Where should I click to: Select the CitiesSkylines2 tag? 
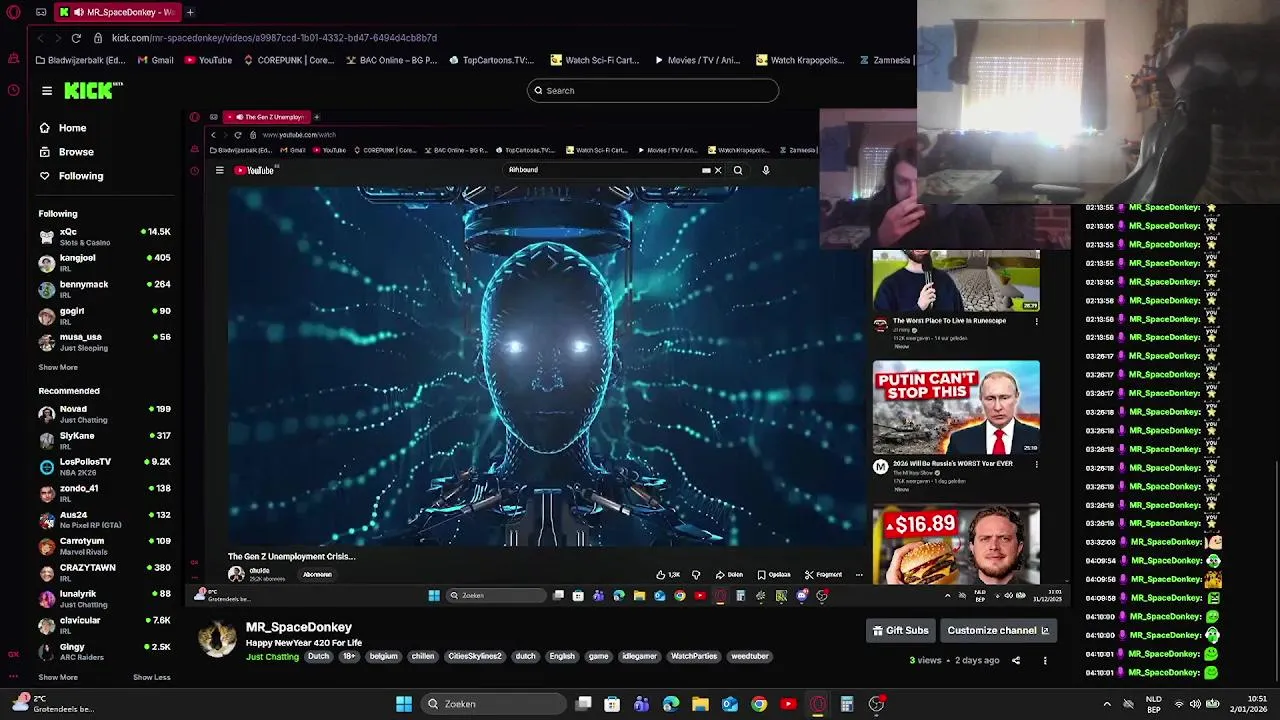pyautogui.click(x=474, y=657)
